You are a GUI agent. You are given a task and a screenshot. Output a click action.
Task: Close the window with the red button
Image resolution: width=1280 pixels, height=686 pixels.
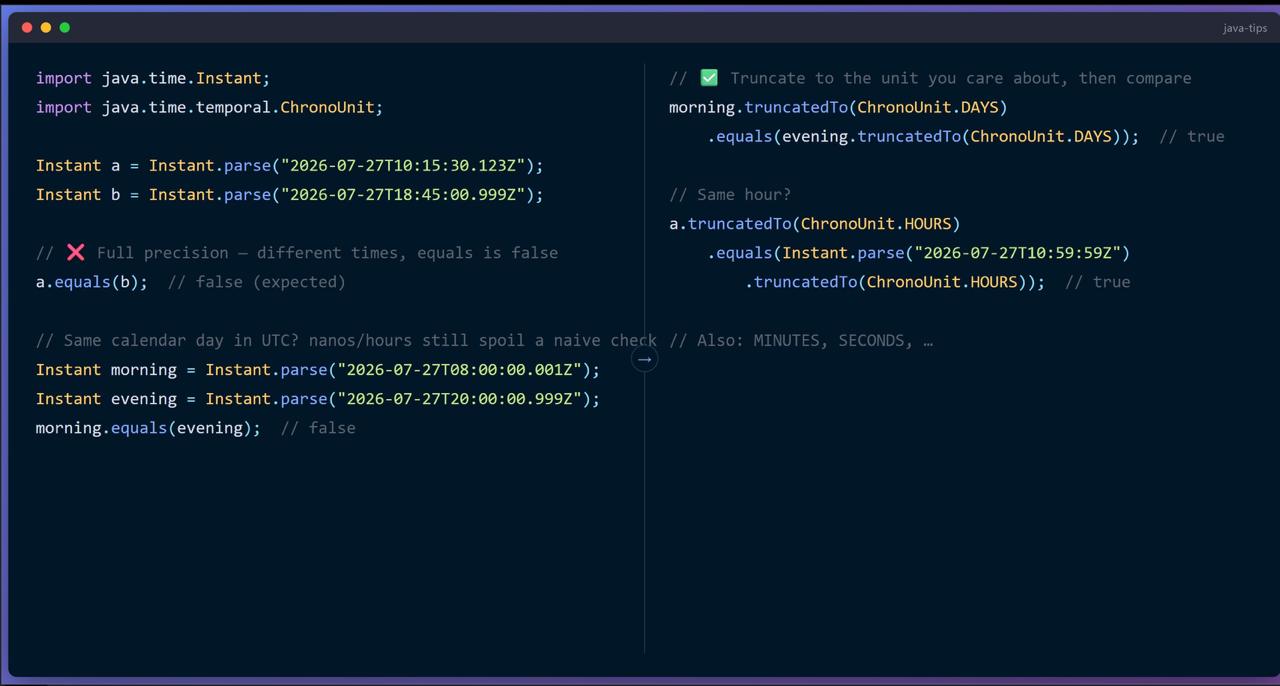[x=27, y=27]
